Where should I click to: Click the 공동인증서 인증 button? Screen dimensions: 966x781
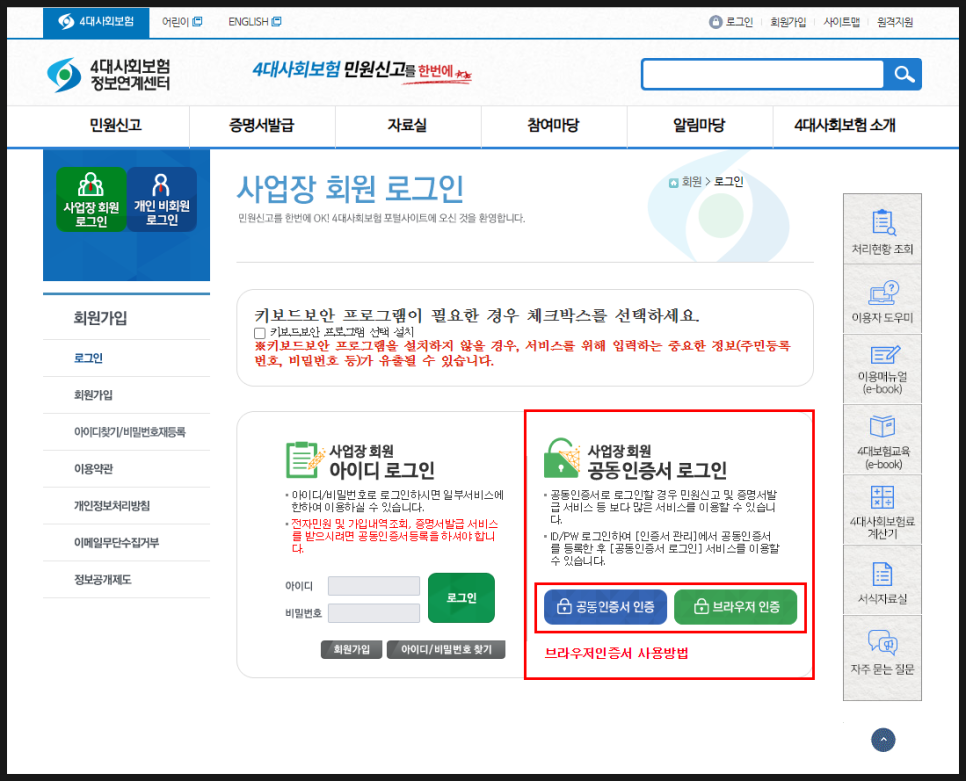(x=605, y=607)
